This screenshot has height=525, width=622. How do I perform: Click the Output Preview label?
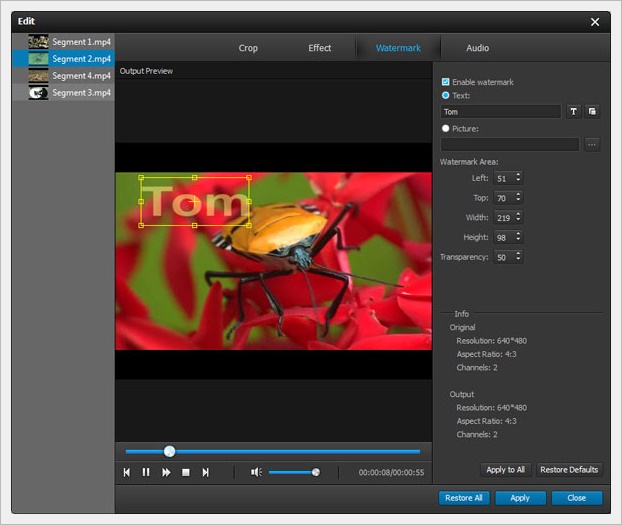146,71
